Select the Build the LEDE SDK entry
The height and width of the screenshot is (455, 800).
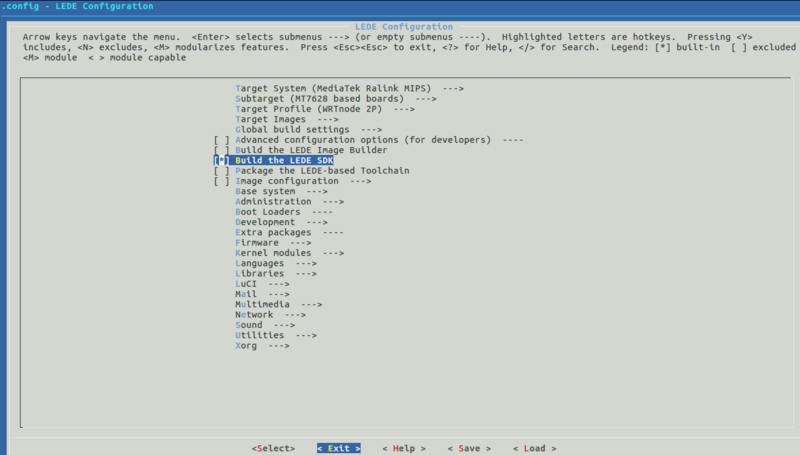tap(284, 160)
